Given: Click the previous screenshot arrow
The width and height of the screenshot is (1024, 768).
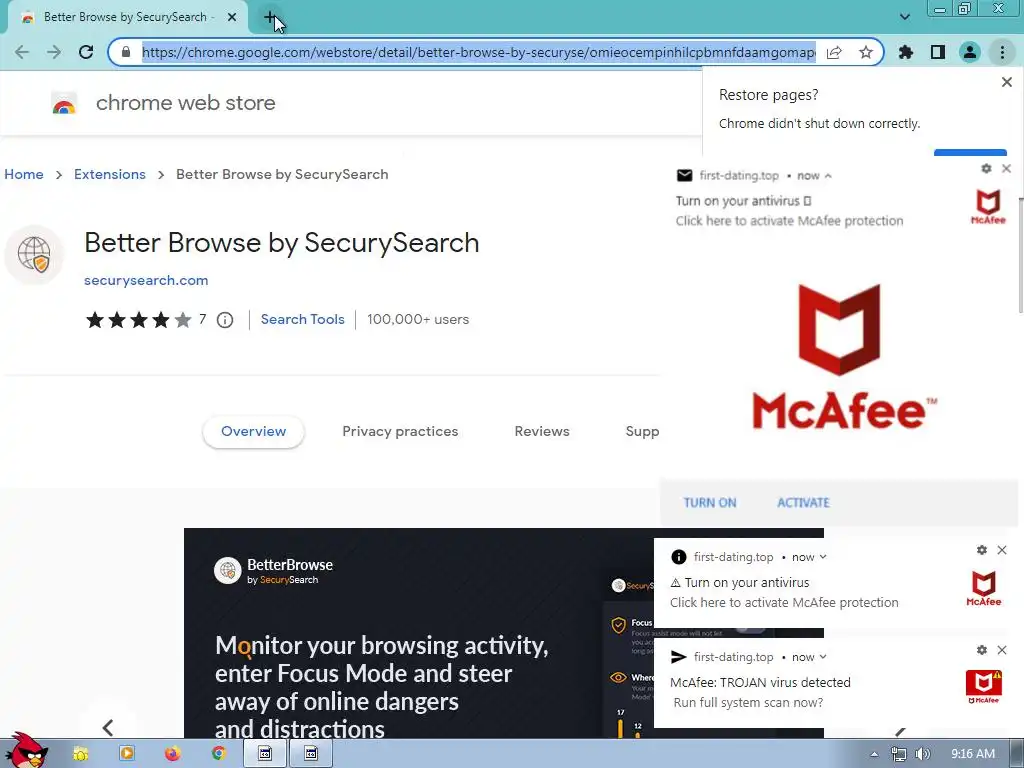Looking at the screenshot, I should pyautogui.click(x=108, y=727).
